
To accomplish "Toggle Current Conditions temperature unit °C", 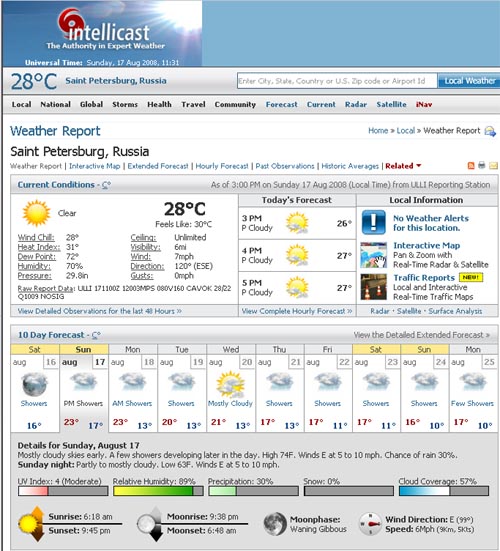I will tap(106, 185).
